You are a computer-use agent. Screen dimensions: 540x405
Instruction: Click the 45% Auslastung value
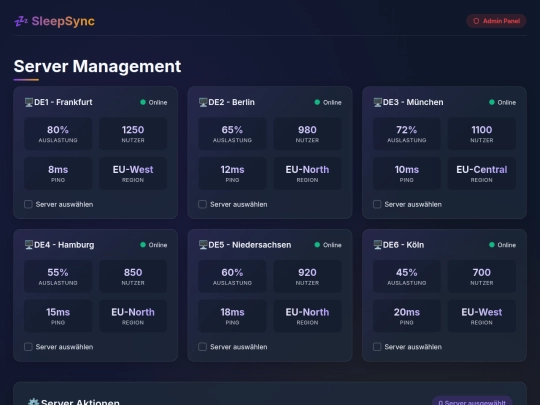click(x=407, y=272)
